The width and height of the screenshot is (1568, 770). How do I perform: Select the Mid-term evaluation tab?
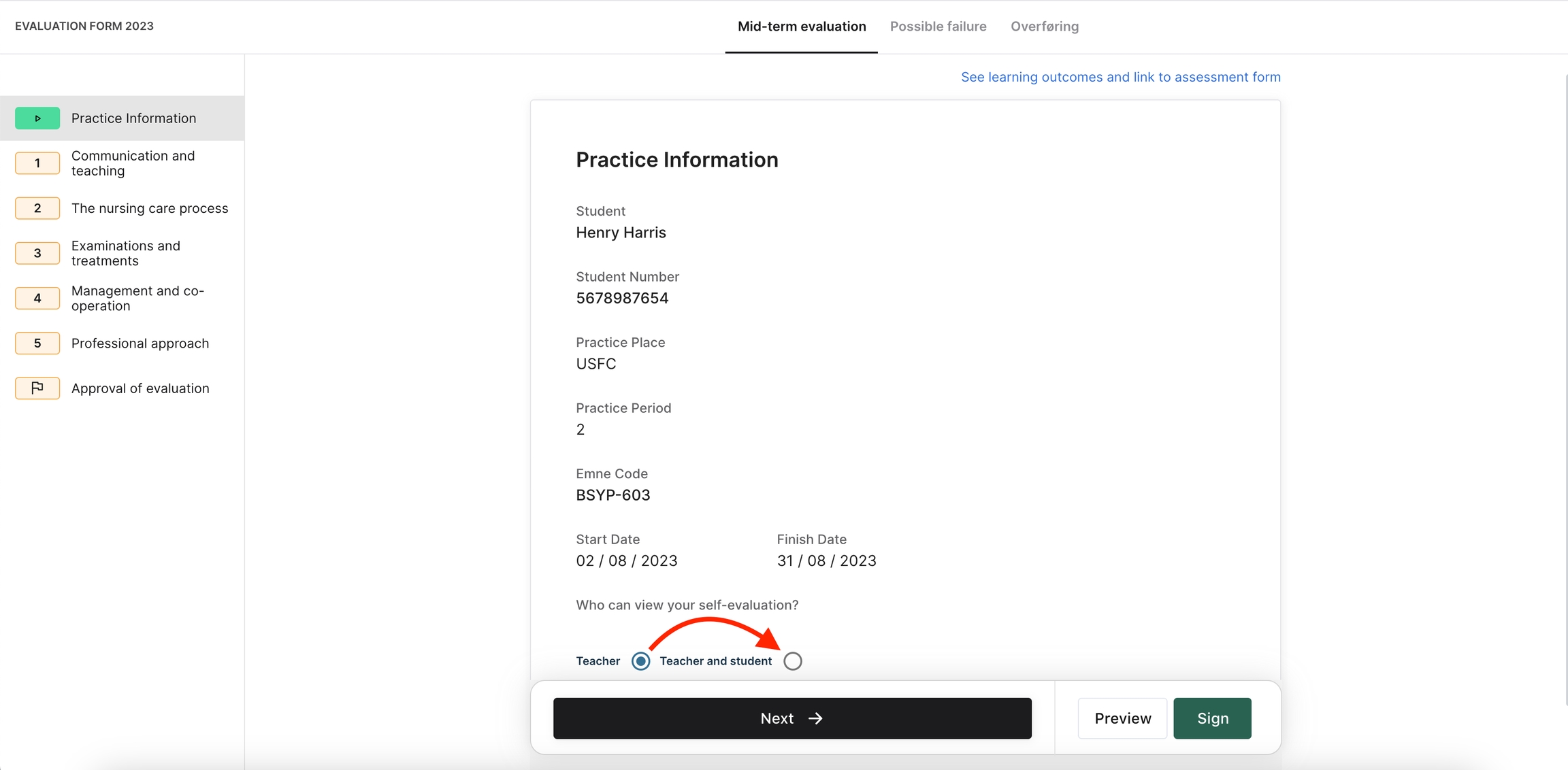tap(801, 27)
